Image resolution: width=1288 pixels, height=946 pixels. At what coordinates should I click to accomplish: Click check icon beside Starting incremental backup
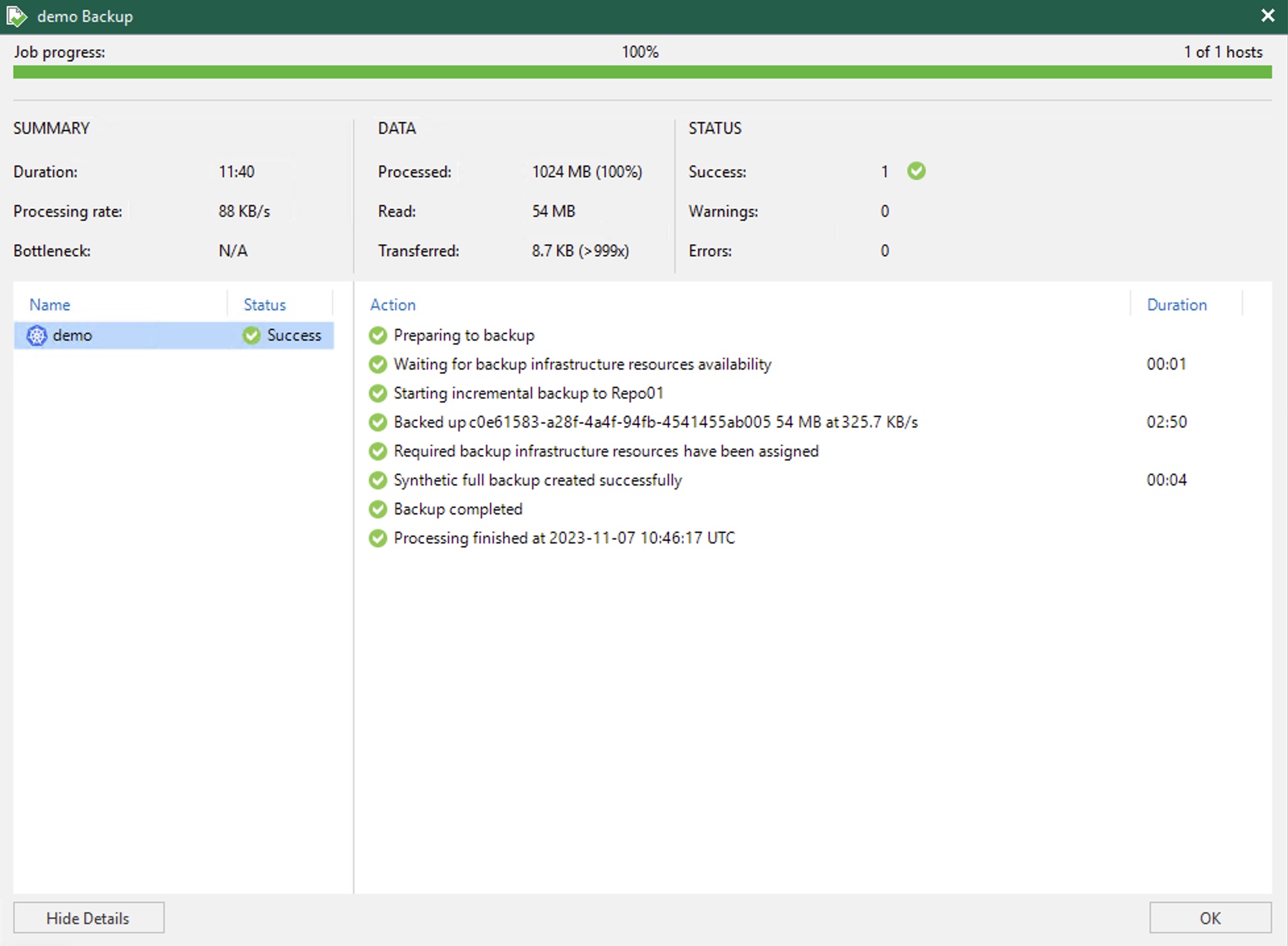[378, 393]
